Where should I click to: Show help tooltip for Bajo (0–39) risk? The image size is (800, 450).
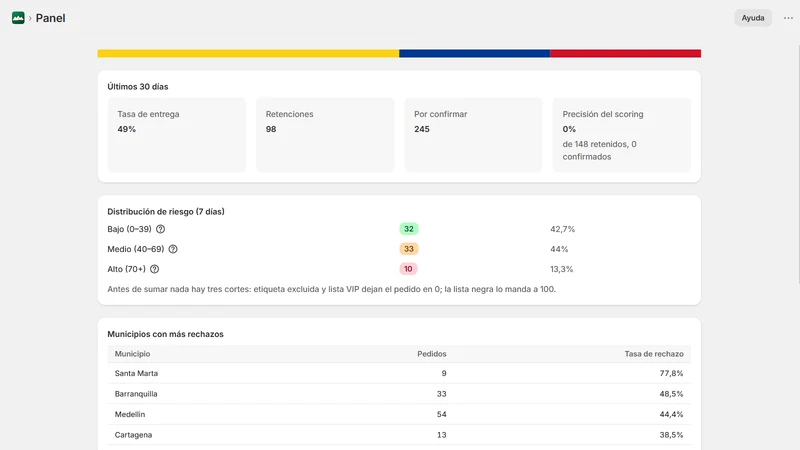click(160, 229)
